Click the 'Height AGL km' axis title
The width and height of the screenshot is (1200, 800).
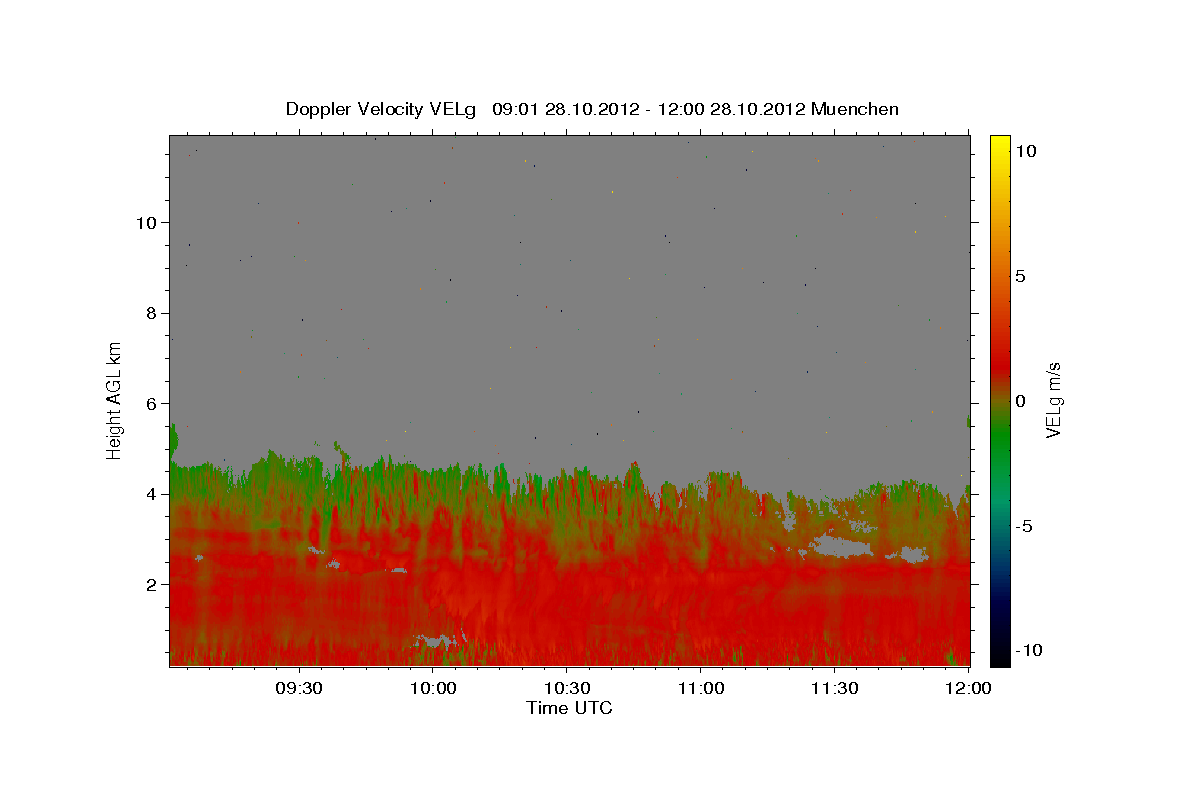[x=115, y=400]
